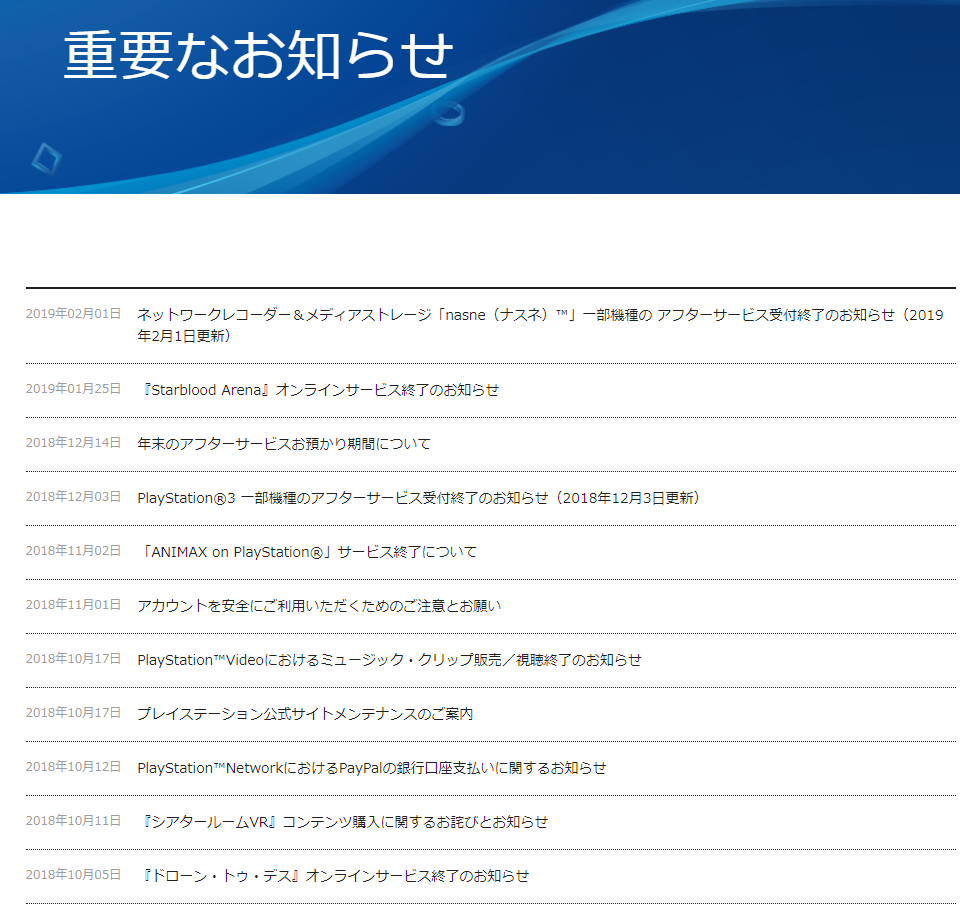Open the PlayStation Network PayPal payment notice
Viewport: 960px width, 905px height.
371,768
